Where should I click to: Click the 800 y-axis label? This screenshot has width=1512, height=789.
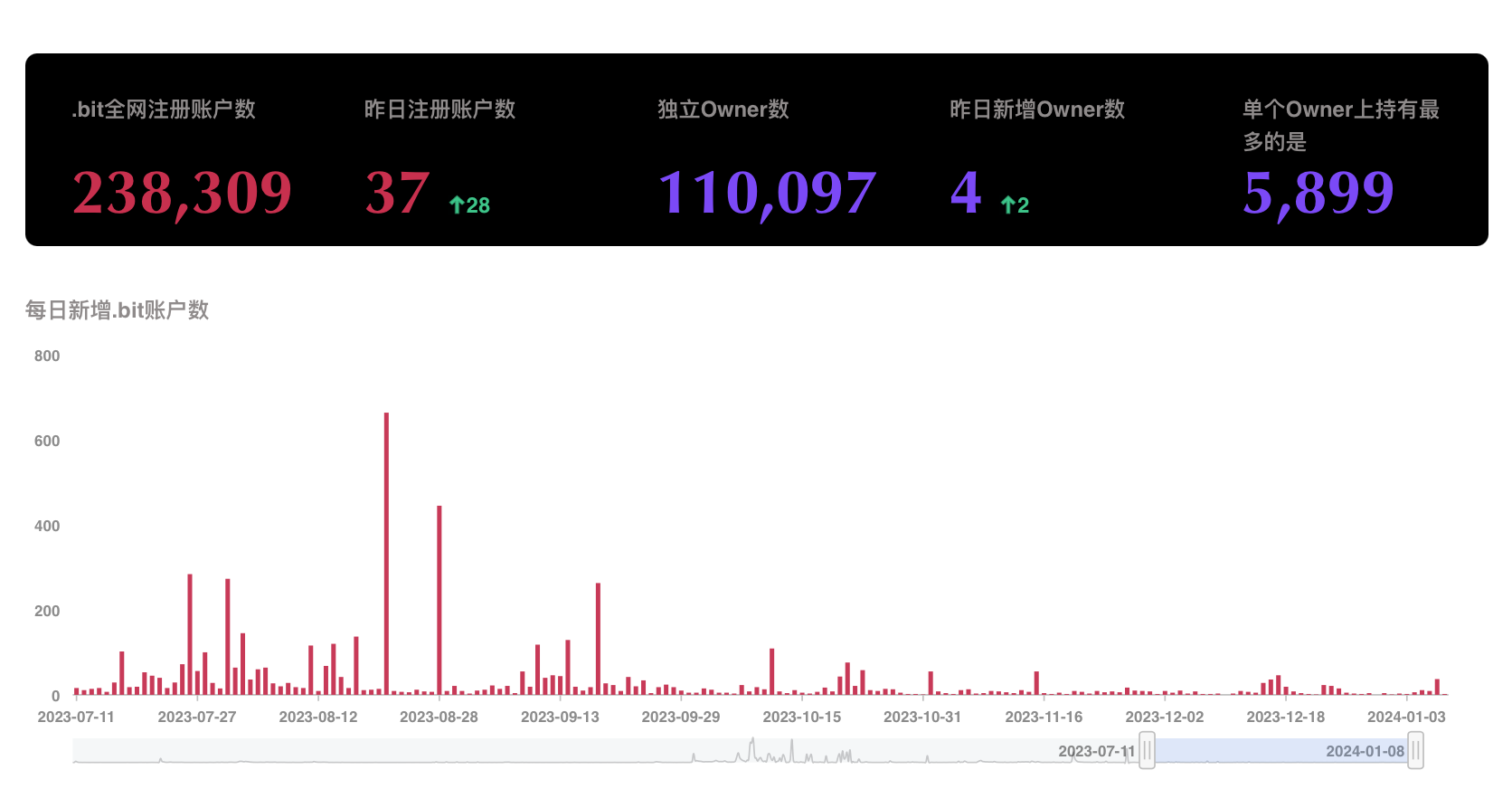click(x=47, y=356)
